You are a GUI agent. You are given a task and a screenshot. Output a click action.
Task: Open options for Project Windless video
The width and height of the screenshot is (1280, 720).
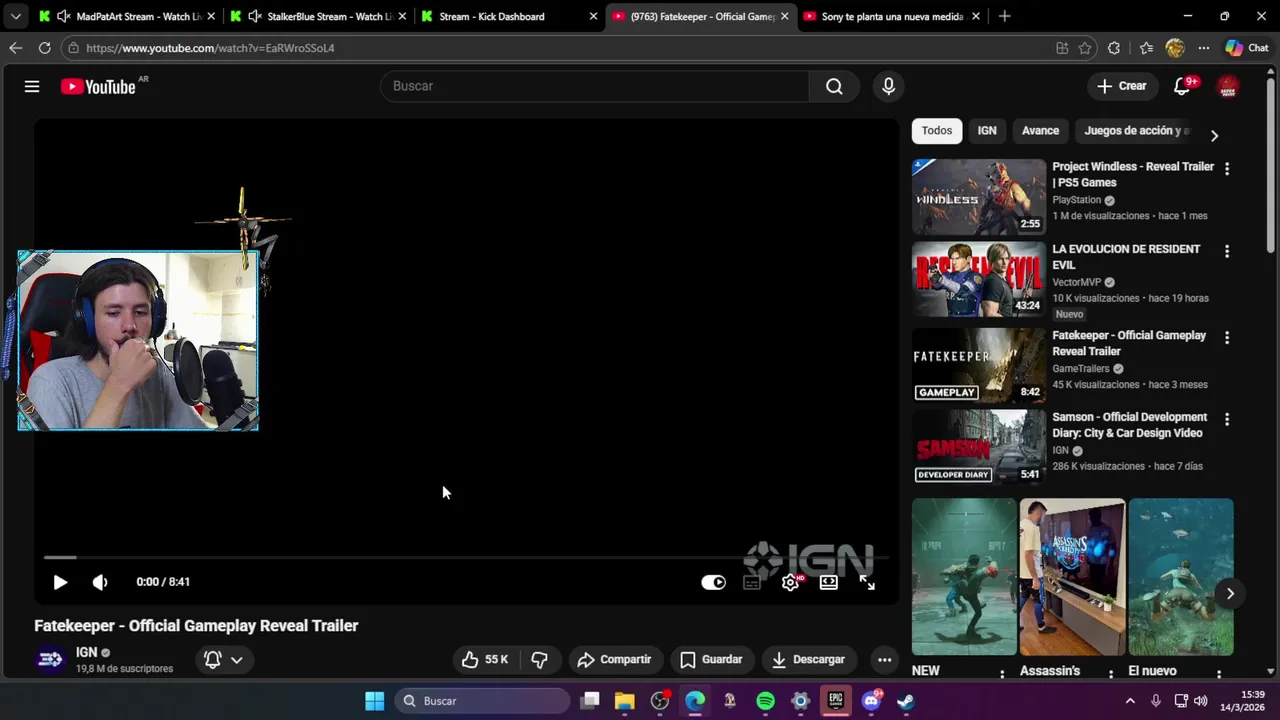[1227, 169]
